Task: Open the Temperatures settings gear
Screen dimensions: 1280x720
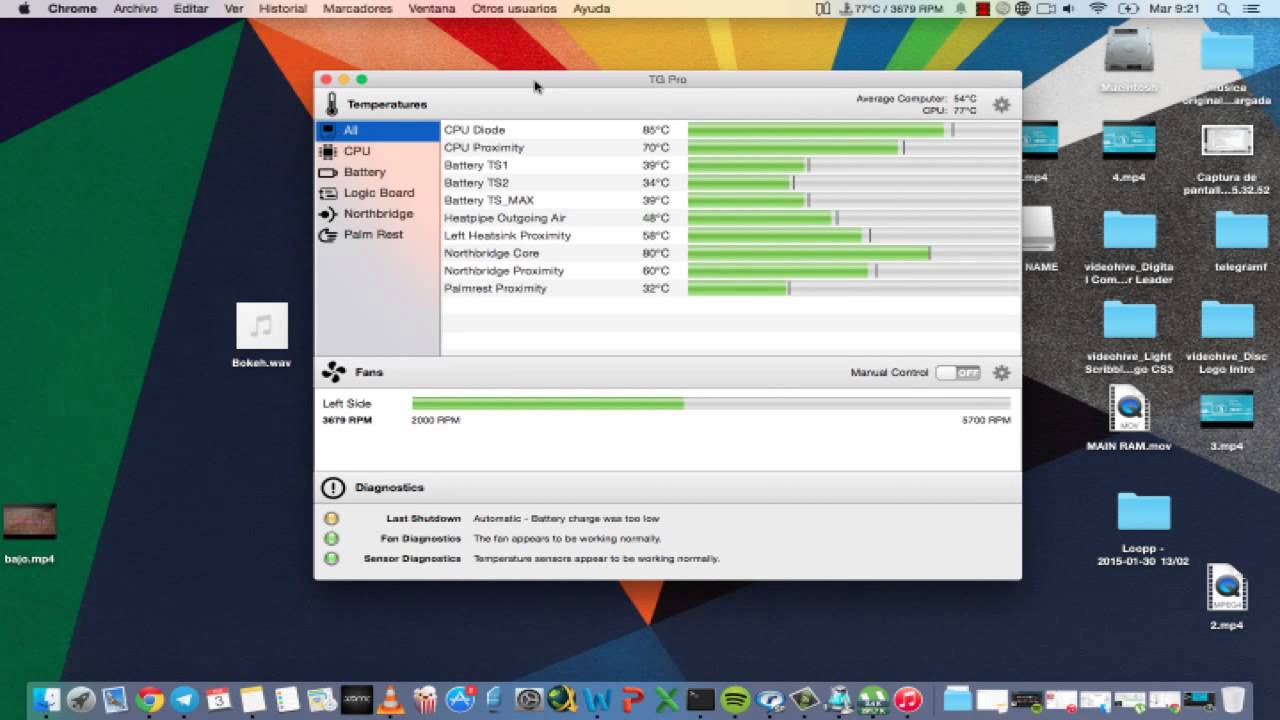Action: click(1001, 105)
